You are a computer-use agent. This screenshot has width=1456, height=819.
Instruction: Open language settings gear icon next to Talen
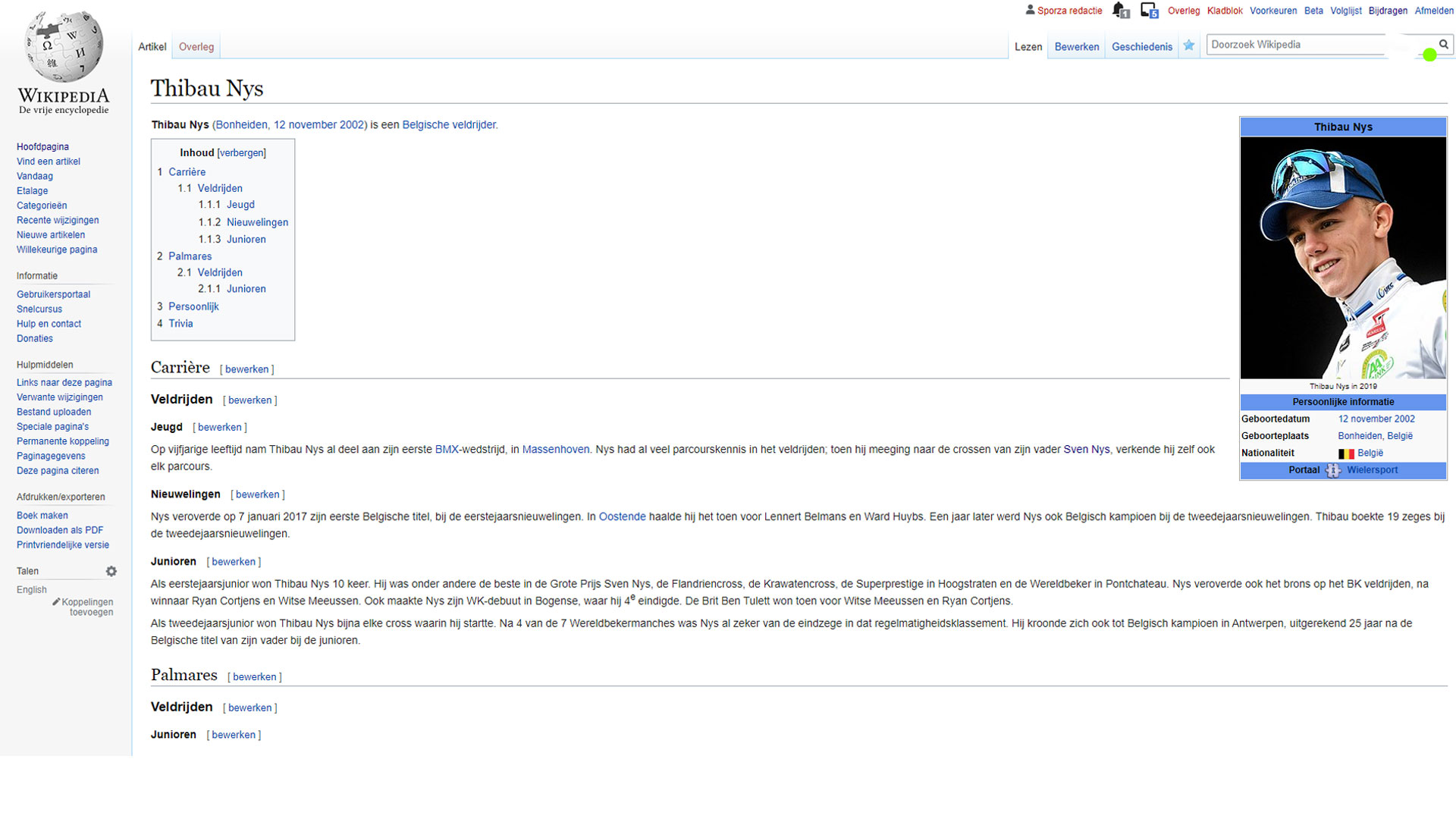pos(111,571)
